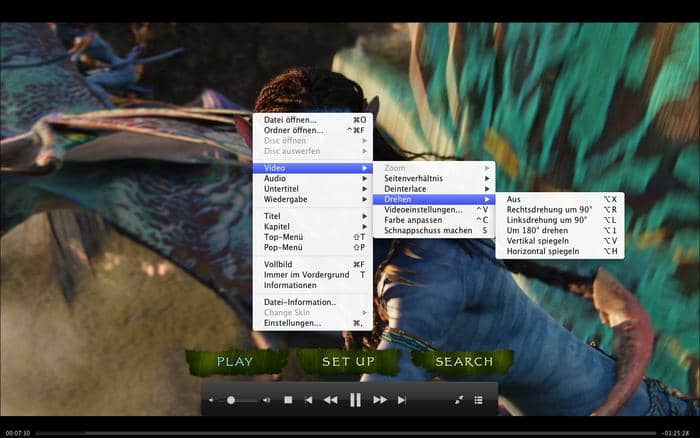Expand the Seitenverhältnis submenu
Image resolution: width=700 pixels, height=438 pixels.
(434, 178)
